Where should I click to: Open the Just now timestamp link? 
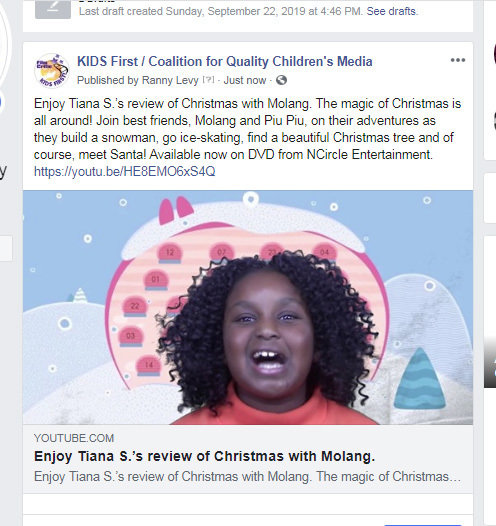[x=245, y=81]
